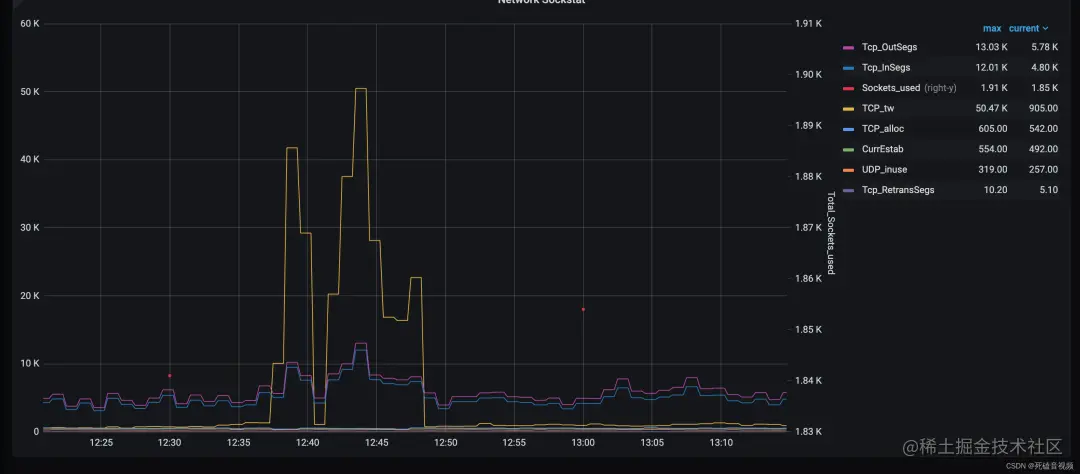This screenshot has width=1080, height=474.
Task: Open color picker for UDP_inuse orange swatch
Action: click(x=849, y=169)
